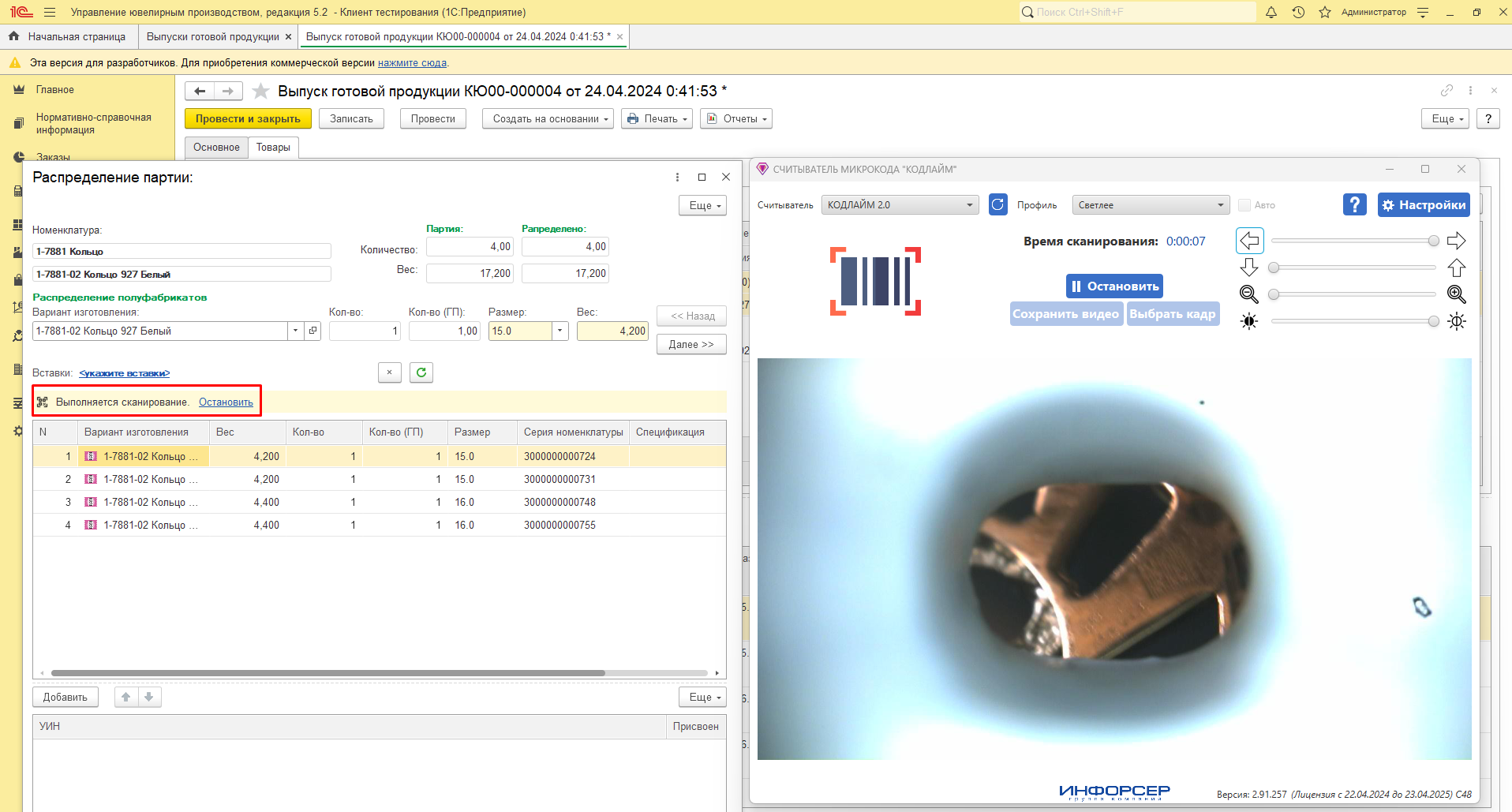Open Главное section in sidebar
This screenshot has width=1512, height=812.
click(x=54, y=90)
